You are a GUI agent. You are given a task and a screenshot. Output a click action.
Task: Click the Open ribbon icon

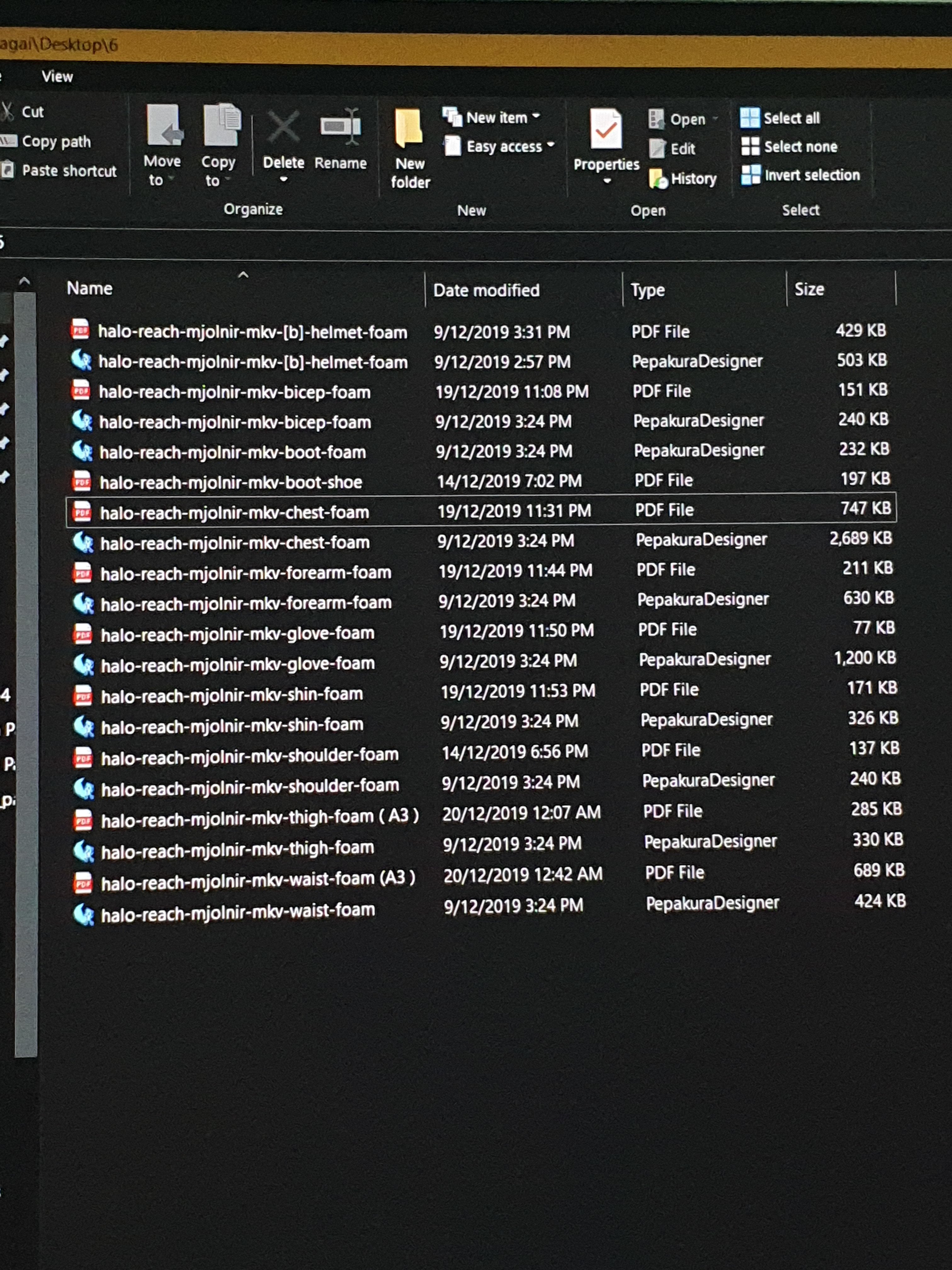656,119
